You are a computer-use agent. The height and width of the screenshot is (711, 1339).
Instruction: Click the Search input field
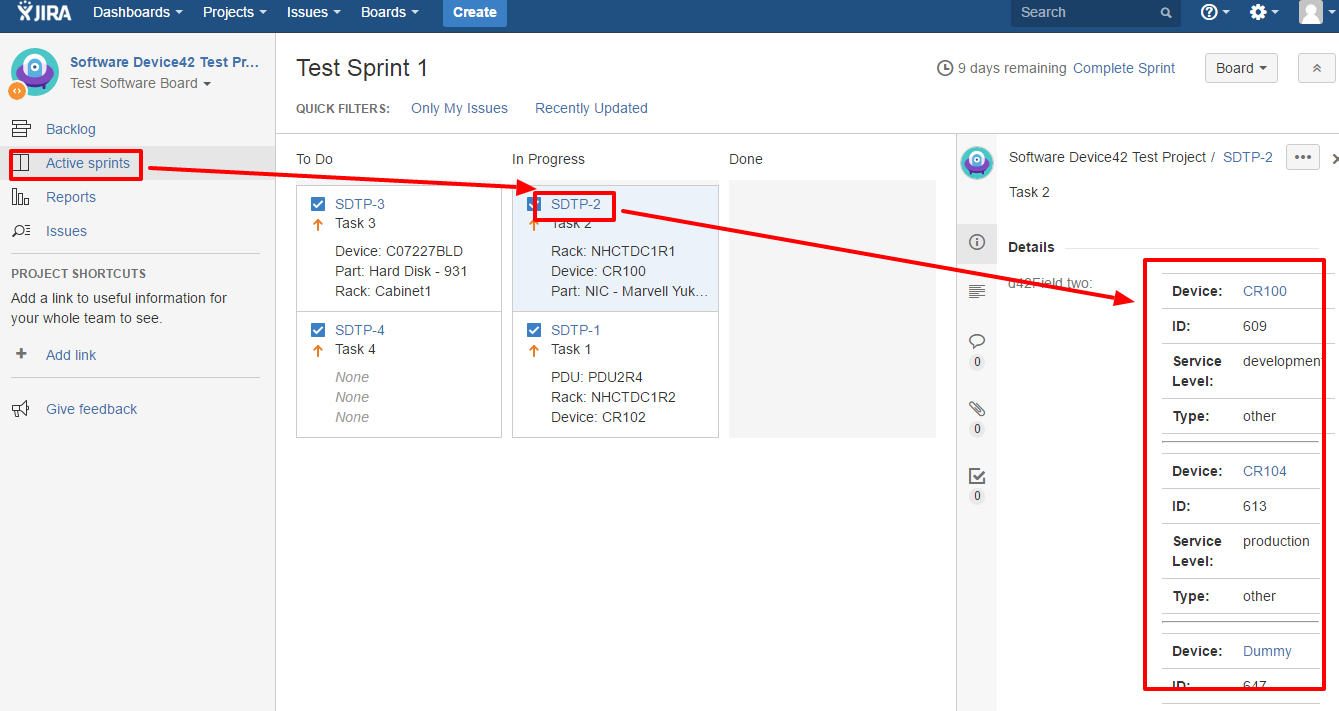pyautogui.click(x=1085, y=12)
